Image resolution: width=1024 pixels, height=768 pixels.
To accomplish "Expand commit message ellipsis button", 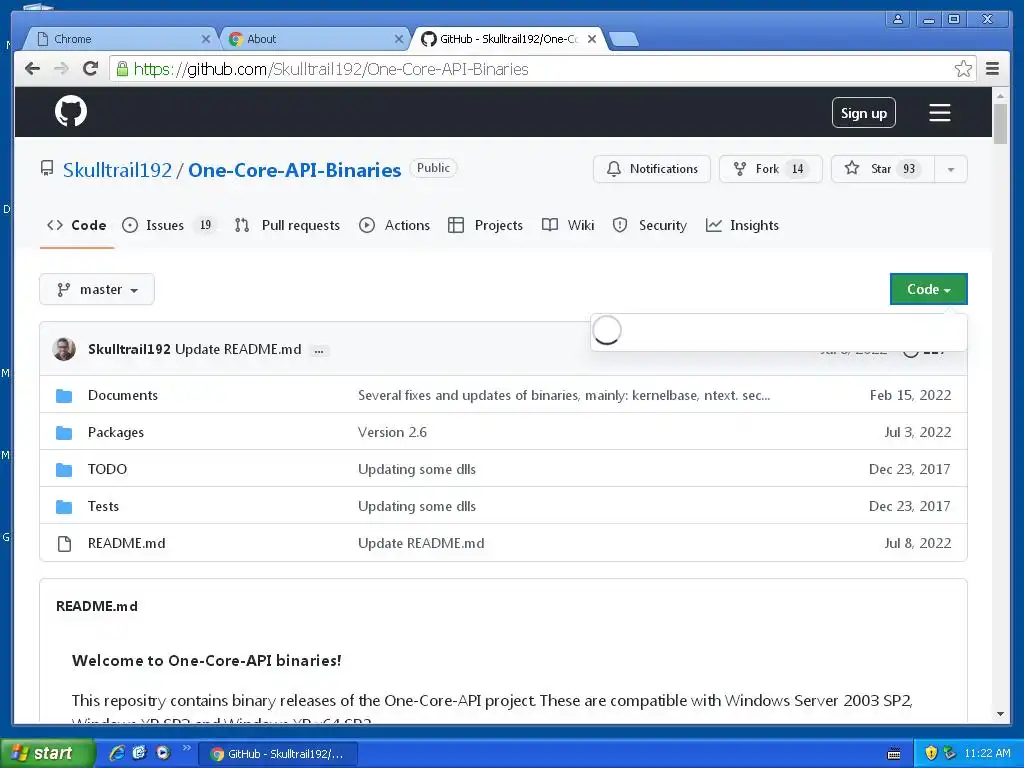I will point(319,351).
